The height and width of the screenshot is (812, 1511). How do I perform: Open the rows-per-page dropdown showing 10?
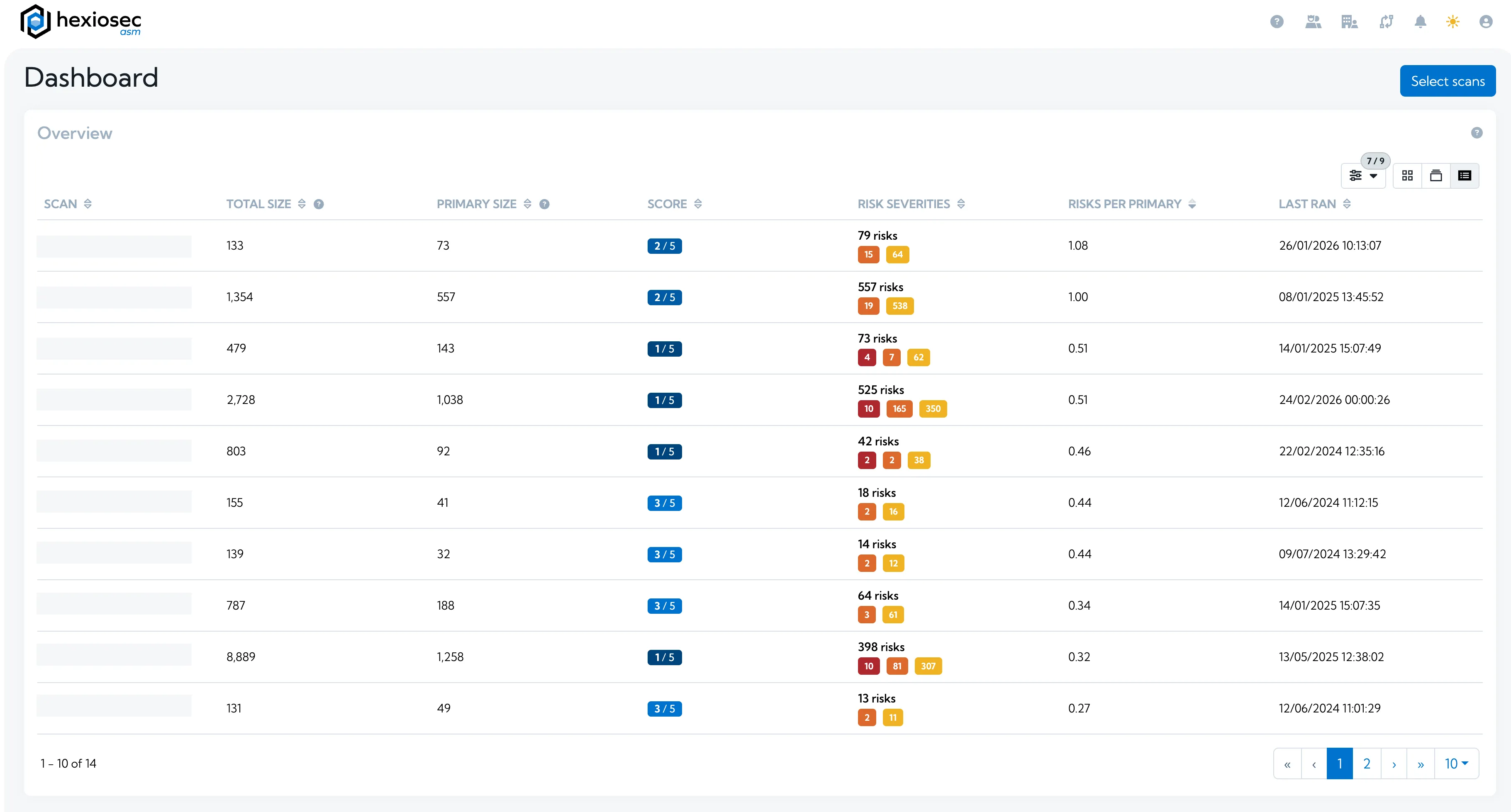[1457, 763]
